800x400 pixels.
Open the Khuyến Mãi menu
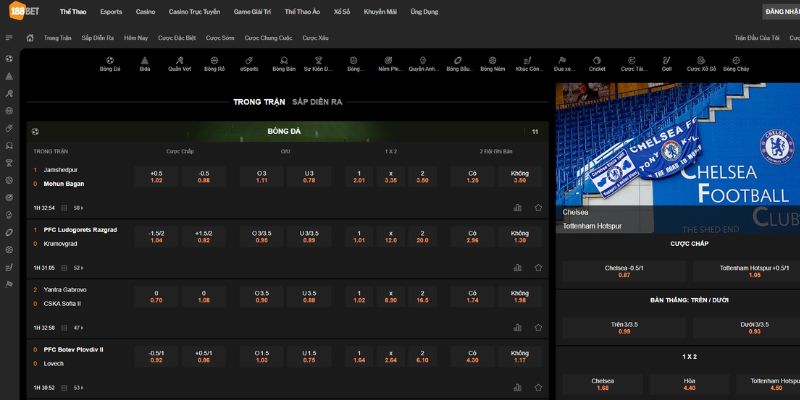380,12
